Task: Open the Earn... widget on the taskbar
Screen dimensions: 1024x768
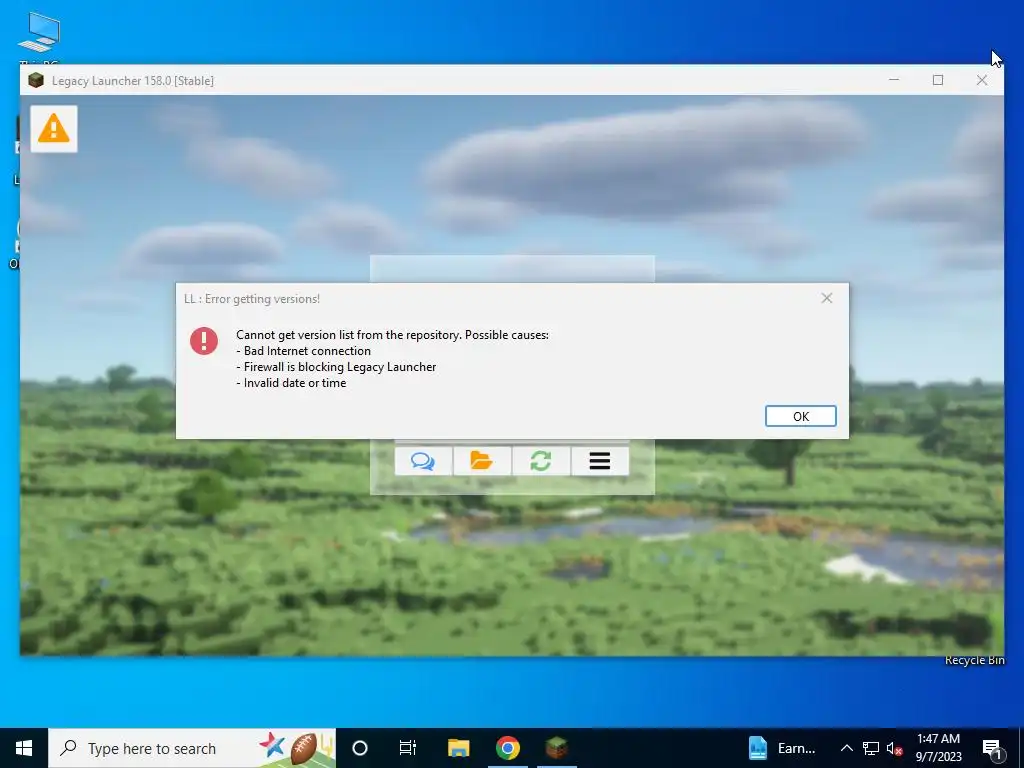Action: (x=782, y=748)
